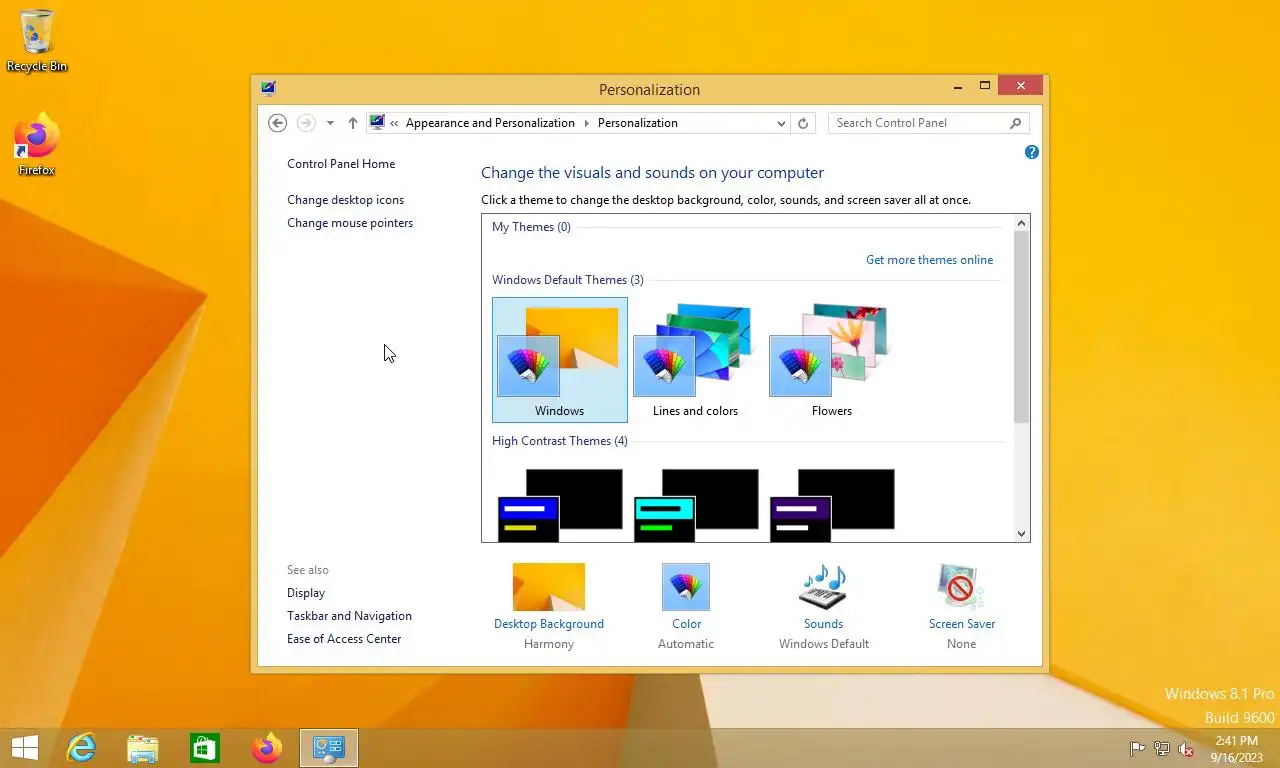Click the High Contrast Themes (4) heading
Viewport: 1280px width, 768px height.
click(560, 441)
